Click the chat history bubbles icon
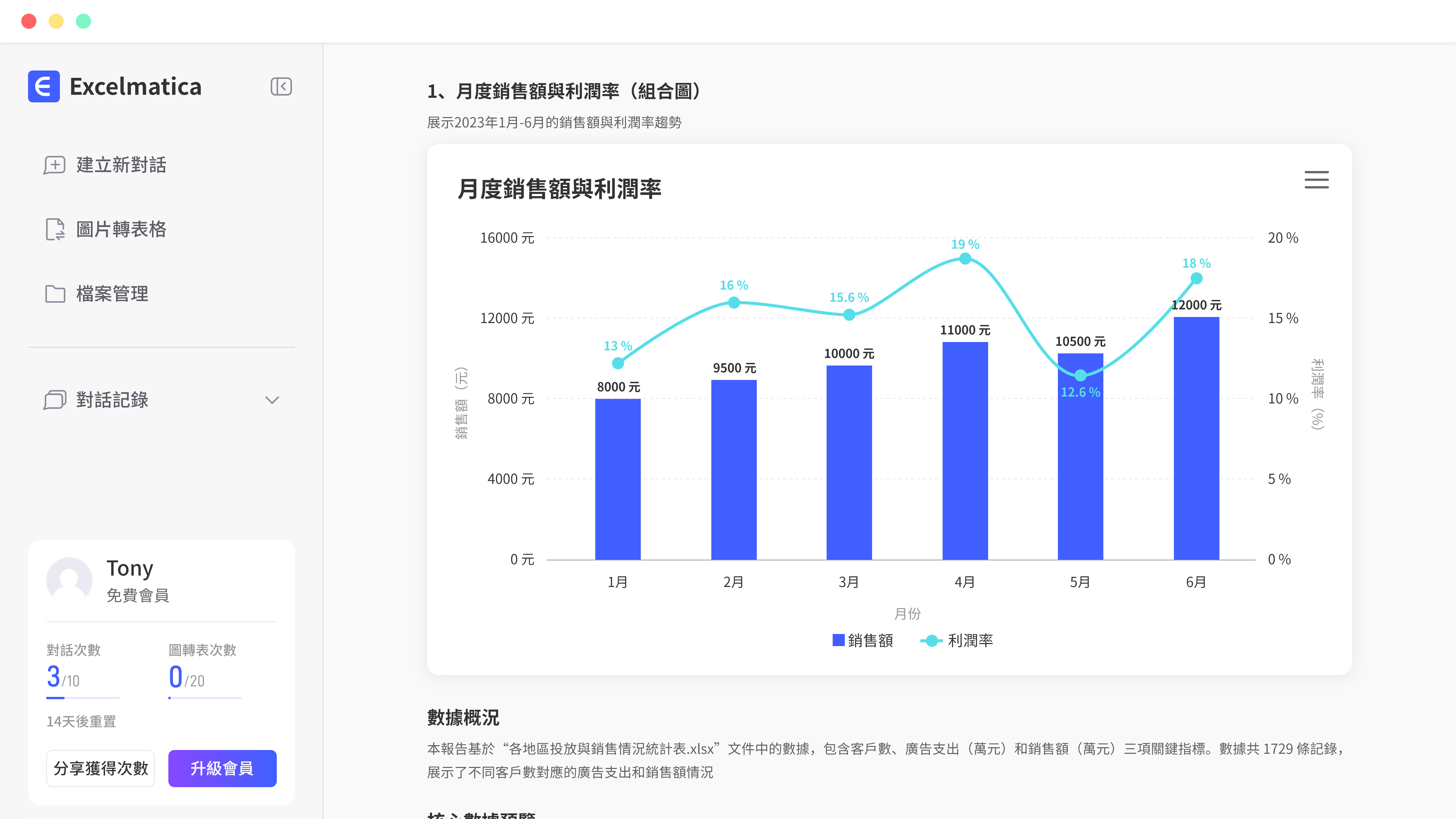Image resolution: width=1456 pixels, height=819 pixels. (55, 400)
